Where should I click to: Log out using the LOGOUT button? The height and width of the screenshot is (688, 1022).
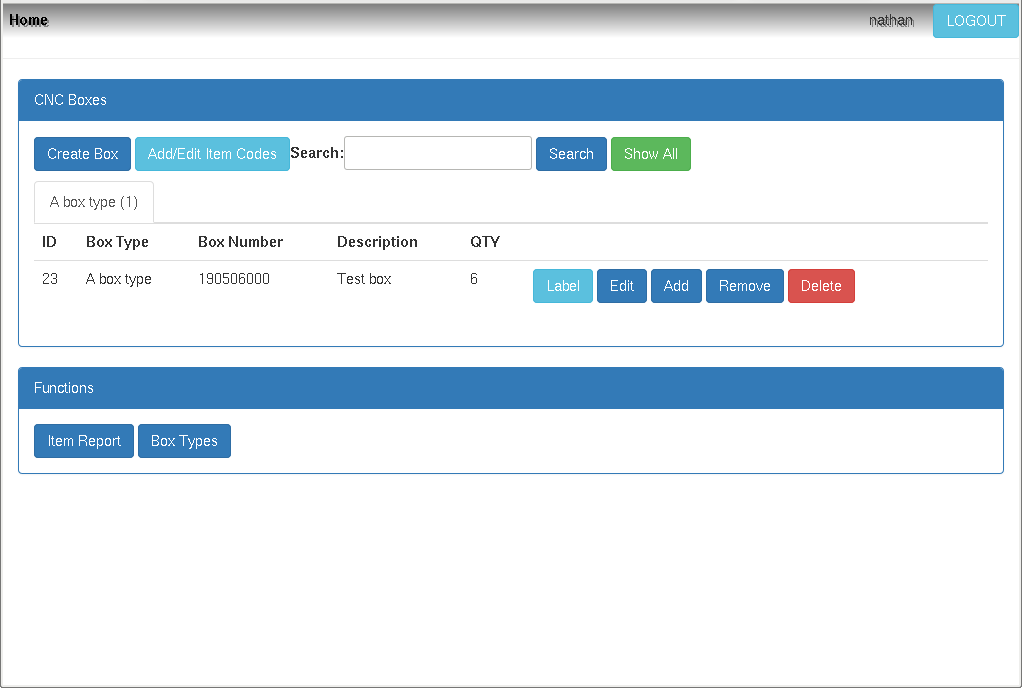coord(975,21)
